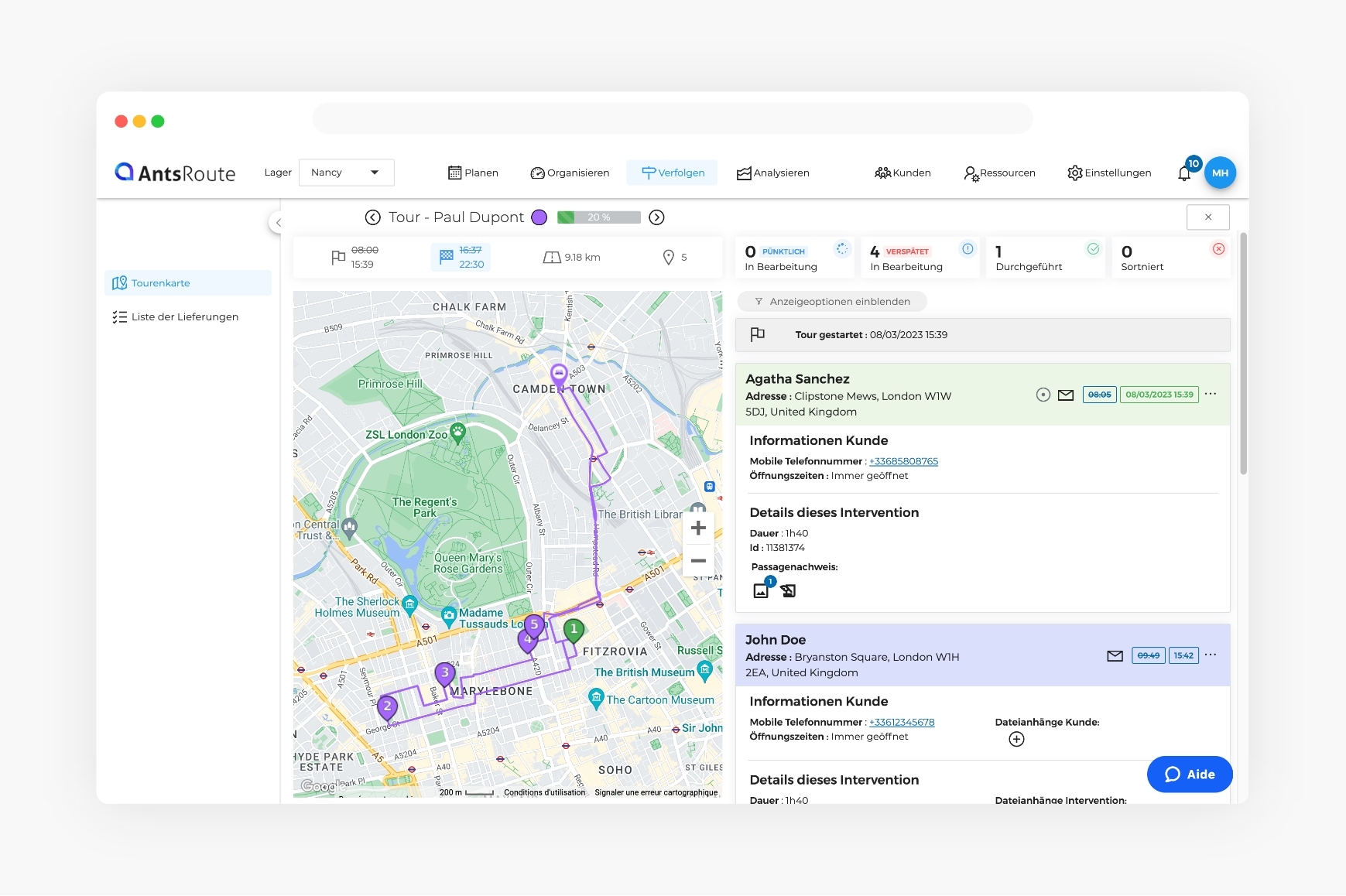
Task: Click ZSL London Zoo map pin
Action: 458,433
